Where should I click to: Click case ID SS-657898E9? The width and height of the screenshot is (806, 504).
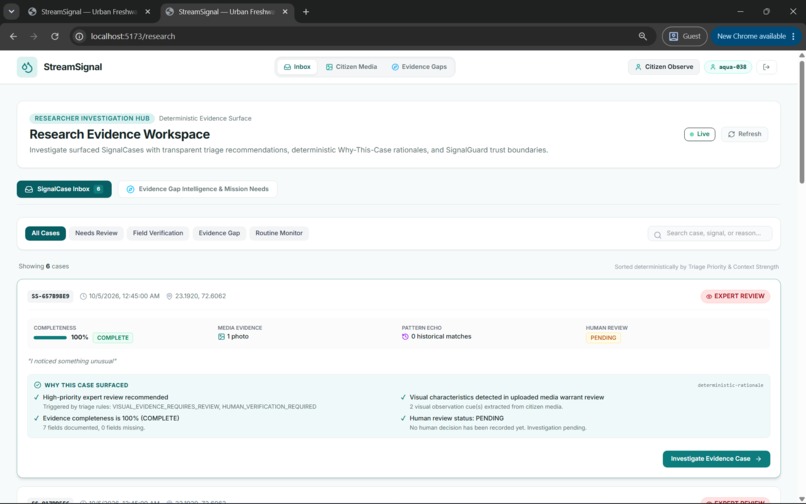[50, 296]
